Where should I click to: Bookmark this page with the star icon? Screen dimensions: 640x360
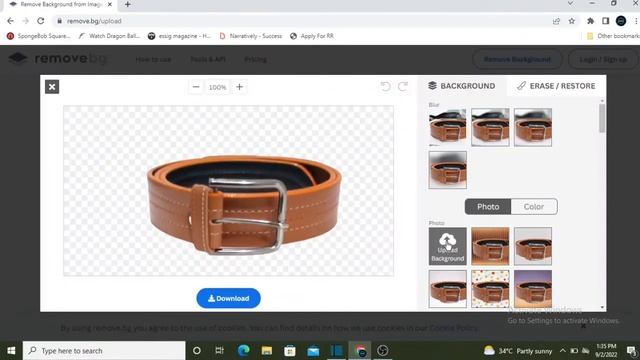click(x=571, y=21)
